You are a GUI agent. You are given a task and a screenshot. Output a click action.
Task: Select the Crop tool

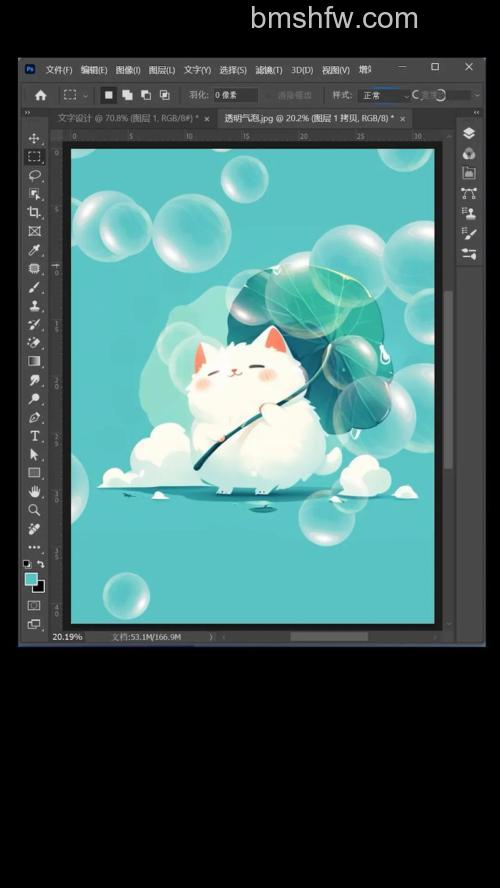pyautogui.click(x=34, y=212)
